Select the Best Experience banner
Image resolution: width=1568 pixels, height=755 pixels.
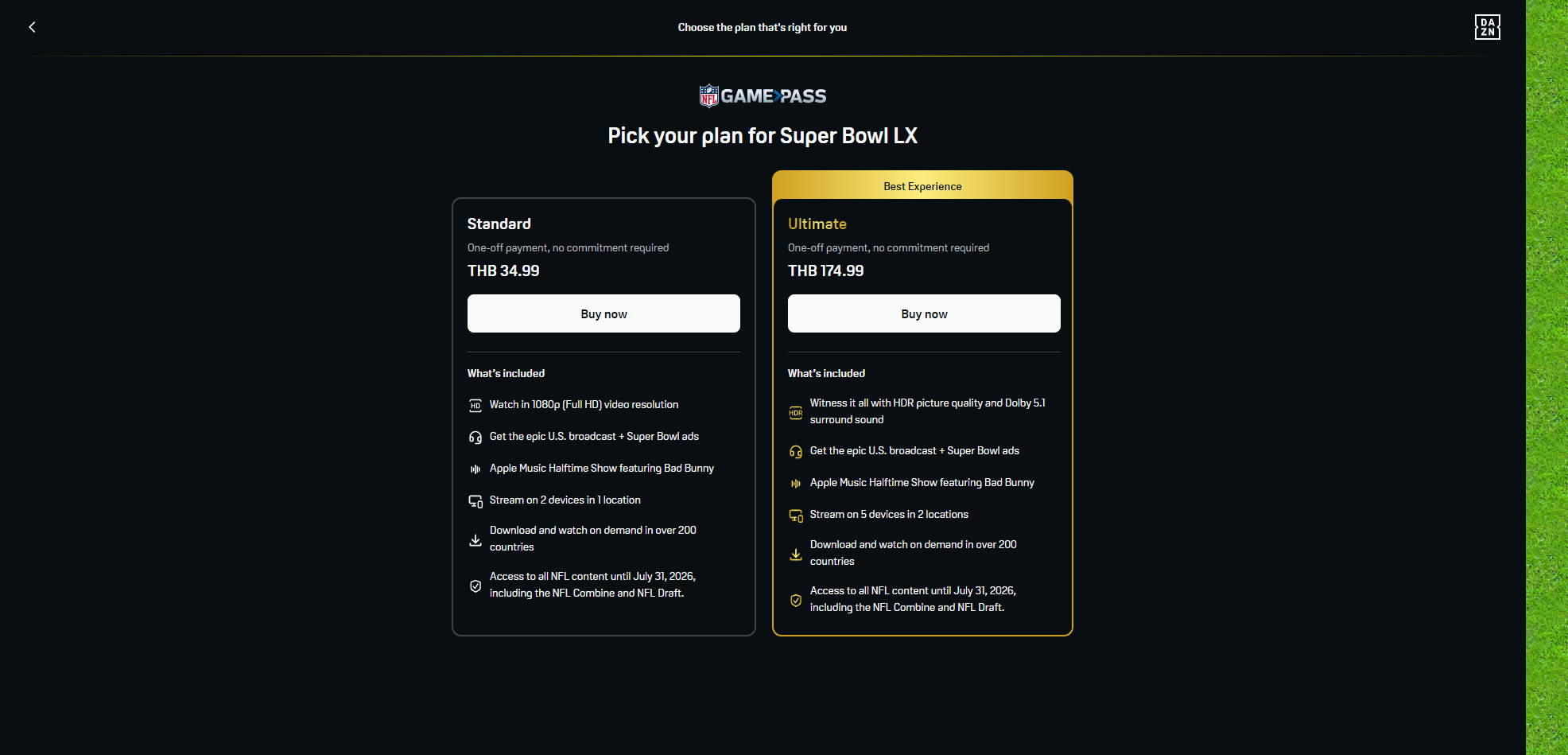[922, 186]
